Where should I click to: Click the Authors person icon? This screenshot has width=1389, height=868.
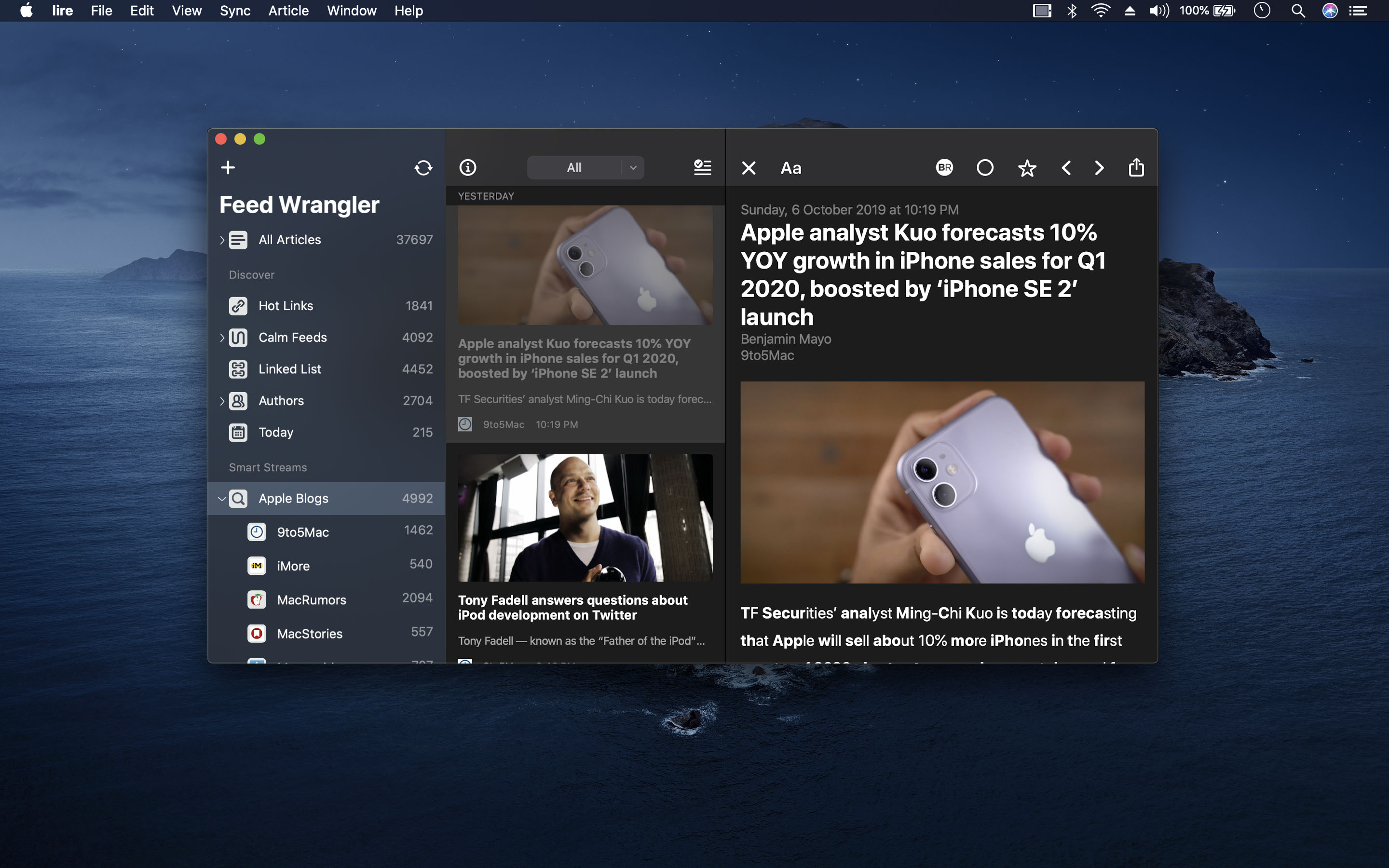[238, 401]
